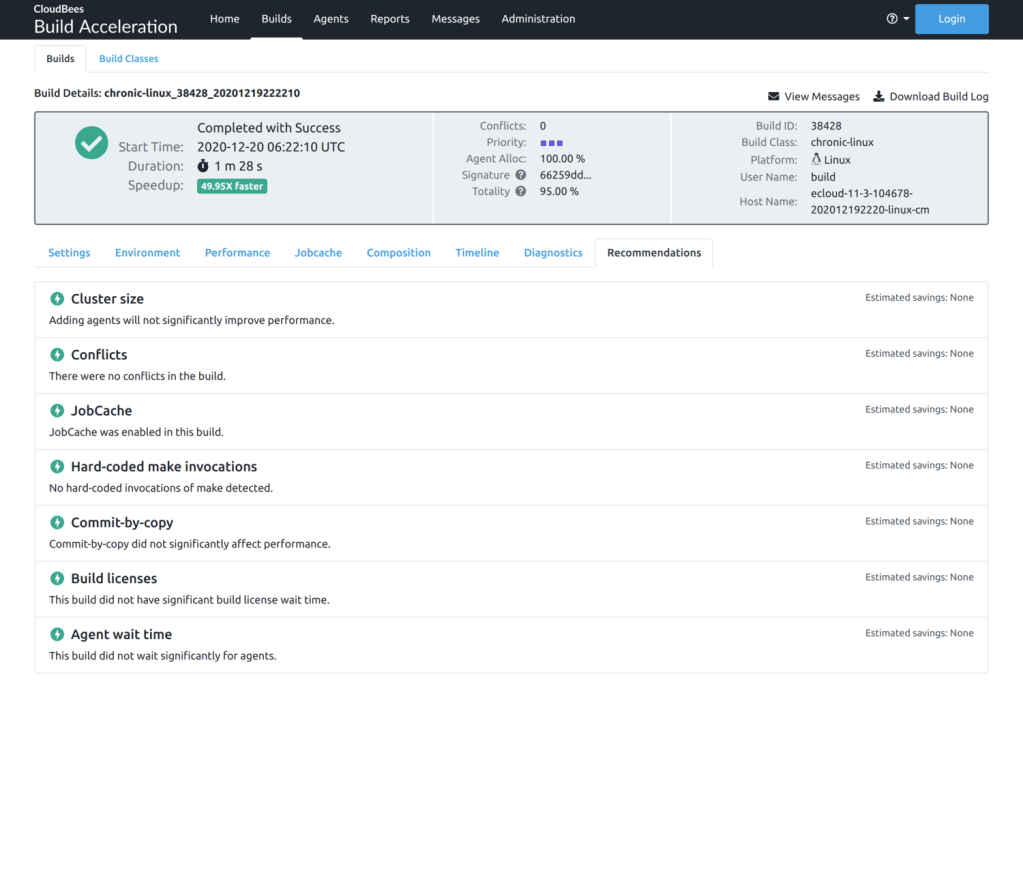Click the purple Priority level indicator

551,143
